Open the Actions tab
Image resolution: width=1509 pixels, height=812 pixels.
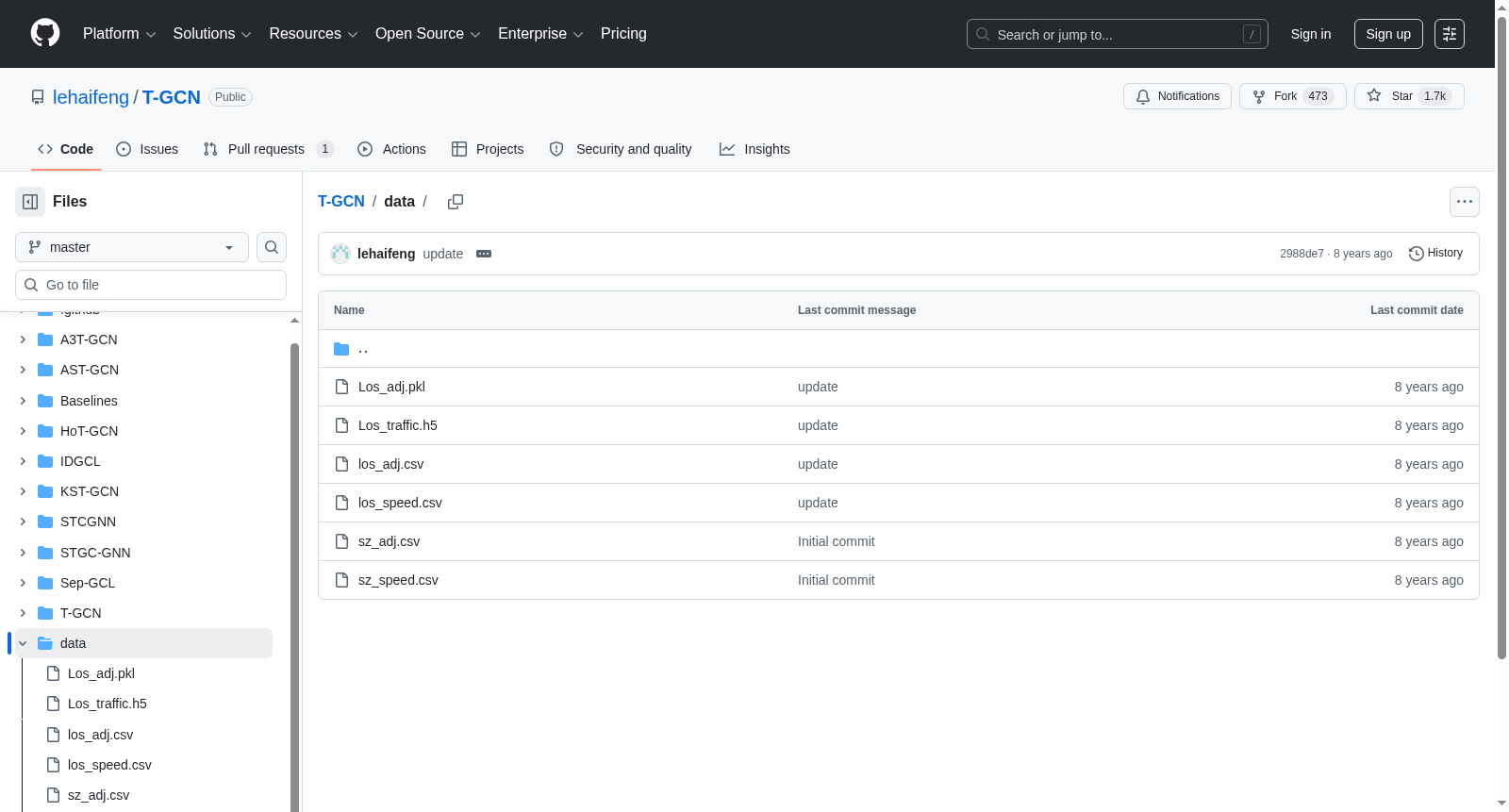coord(391,149)
